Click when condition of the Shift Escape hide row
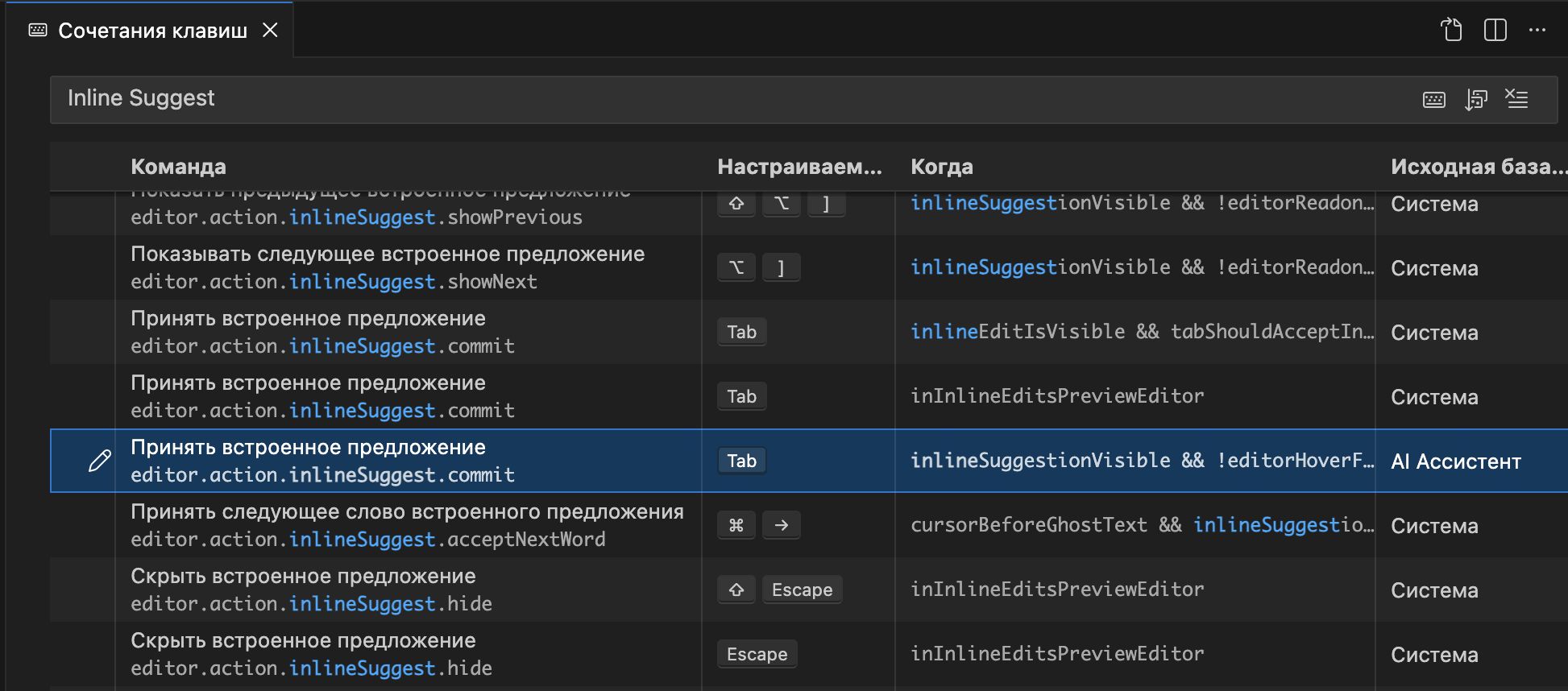The height and width of the screenshot is (691, 1568). click(1057, 590)
